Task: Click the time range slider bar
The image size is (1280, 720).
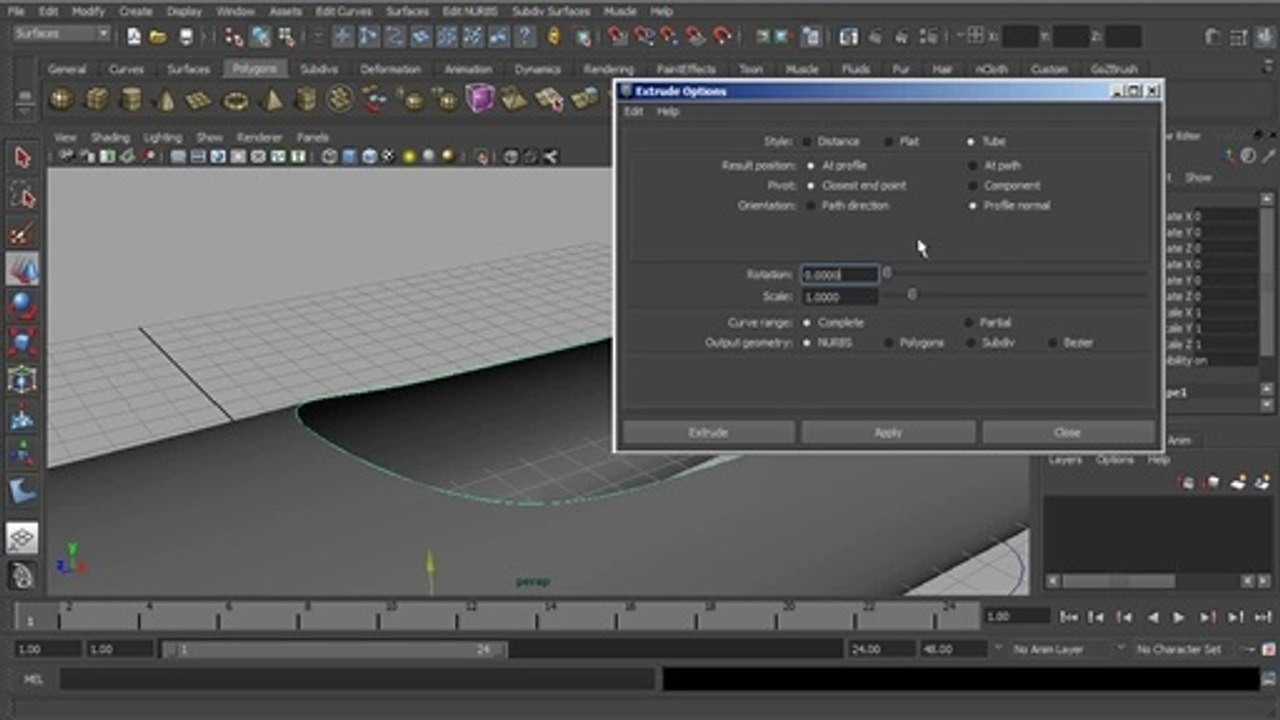Action: (334, 649)
